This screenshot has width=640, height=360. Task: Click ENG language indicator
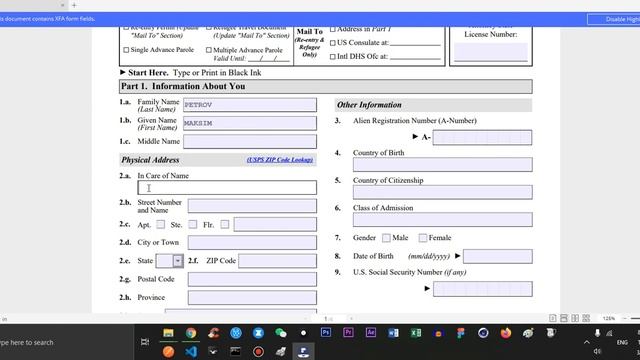pos(622,342)
